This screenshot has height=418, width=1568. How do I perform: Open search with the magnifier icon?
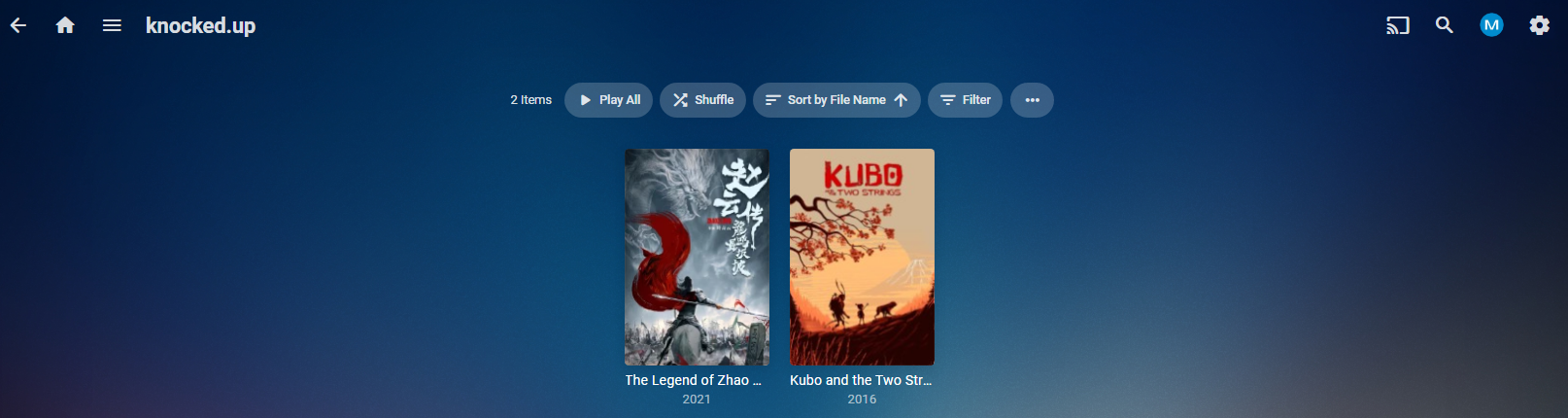(x=1445, y=25)
